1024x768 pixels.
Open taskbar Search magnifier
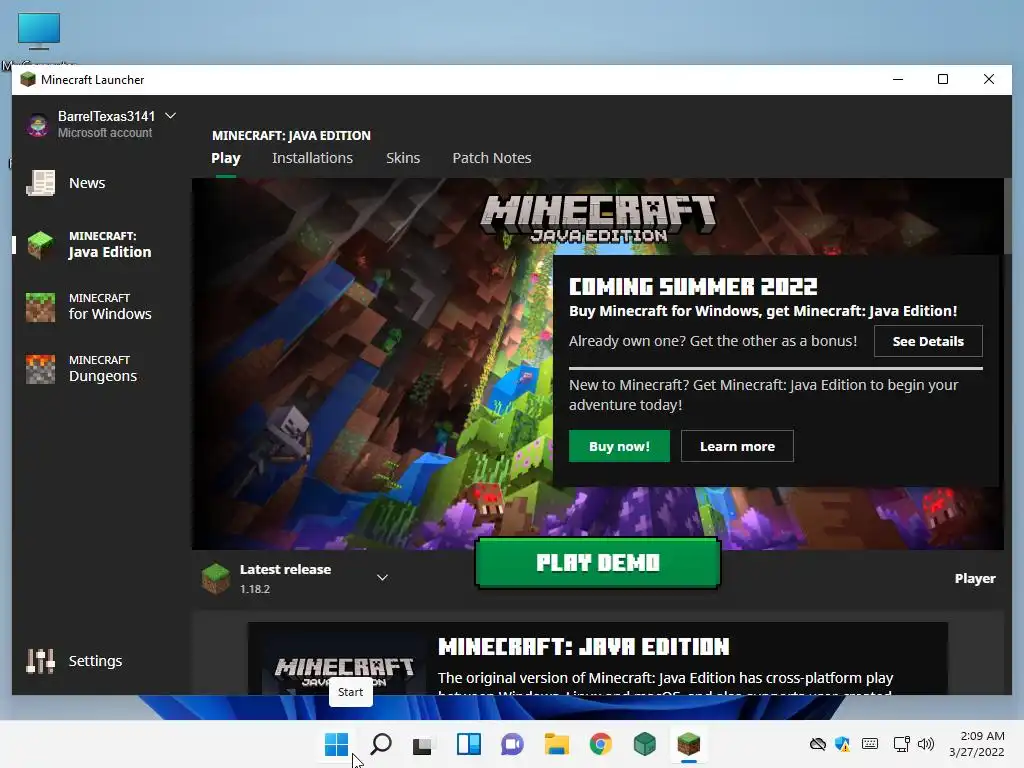point(381,744)
